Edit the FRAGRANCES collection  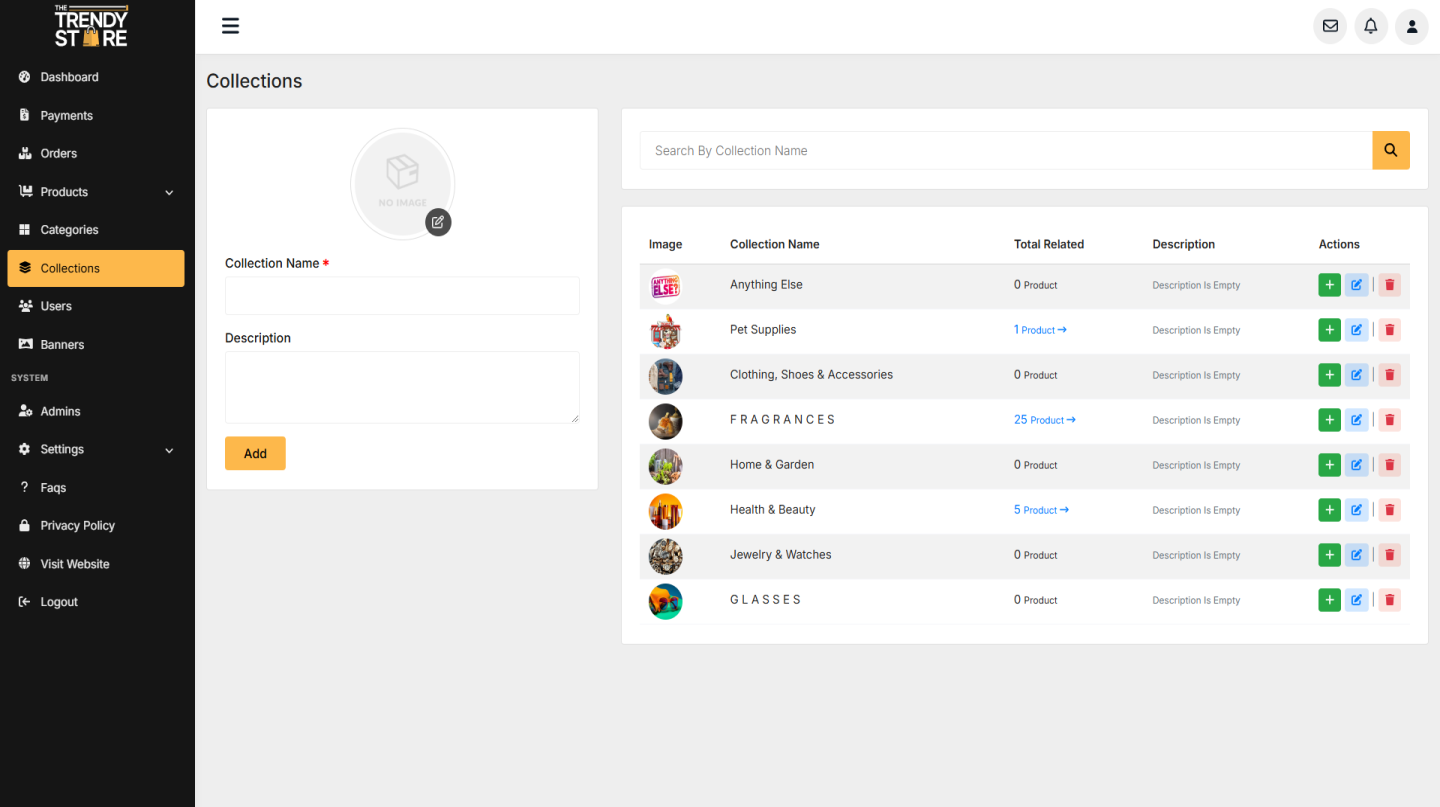[x=1356, y=420]
